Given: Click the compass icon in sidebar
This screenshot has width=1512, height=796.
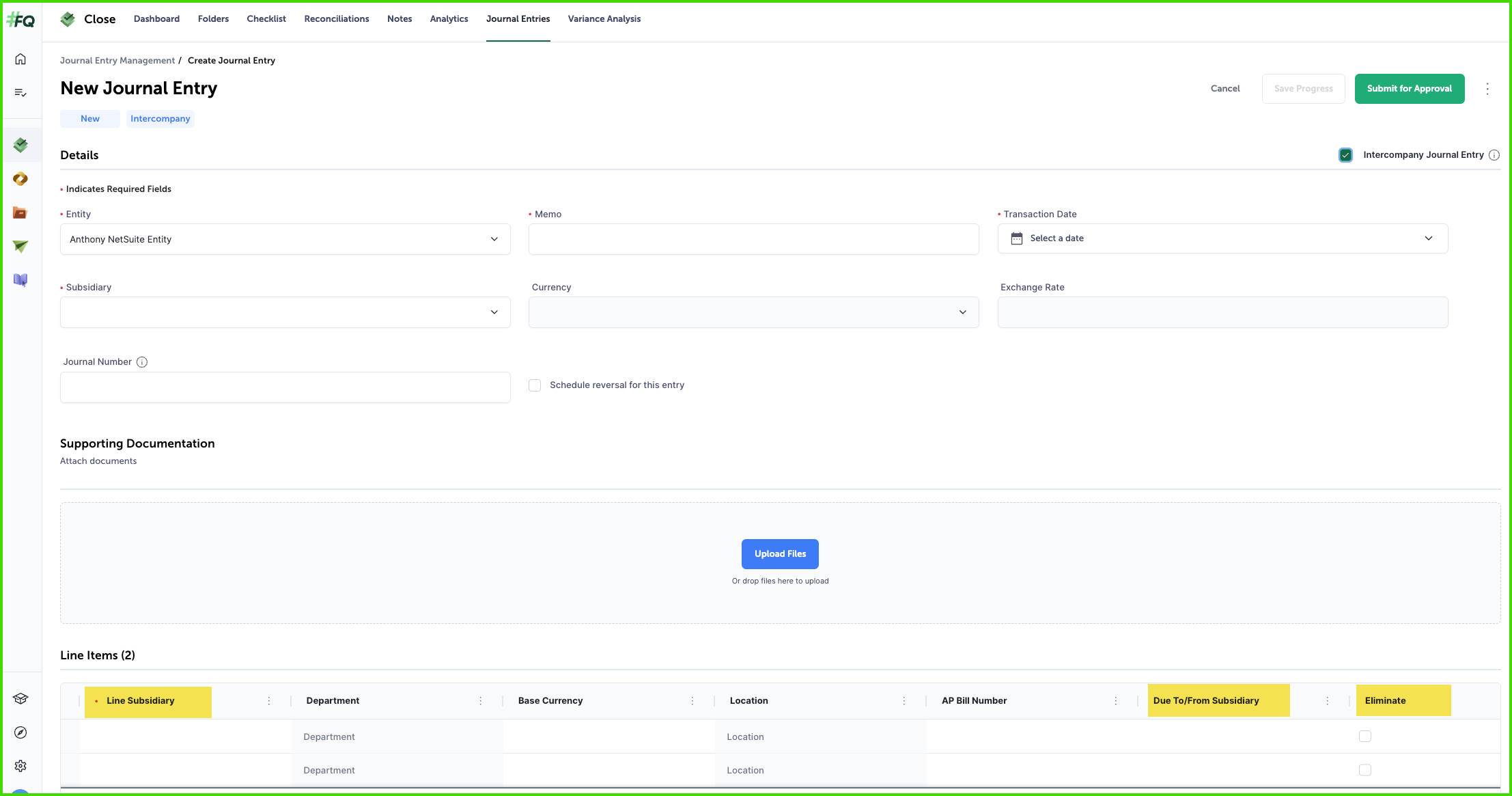Looking at the screenshot, I should tap(20, 732).
